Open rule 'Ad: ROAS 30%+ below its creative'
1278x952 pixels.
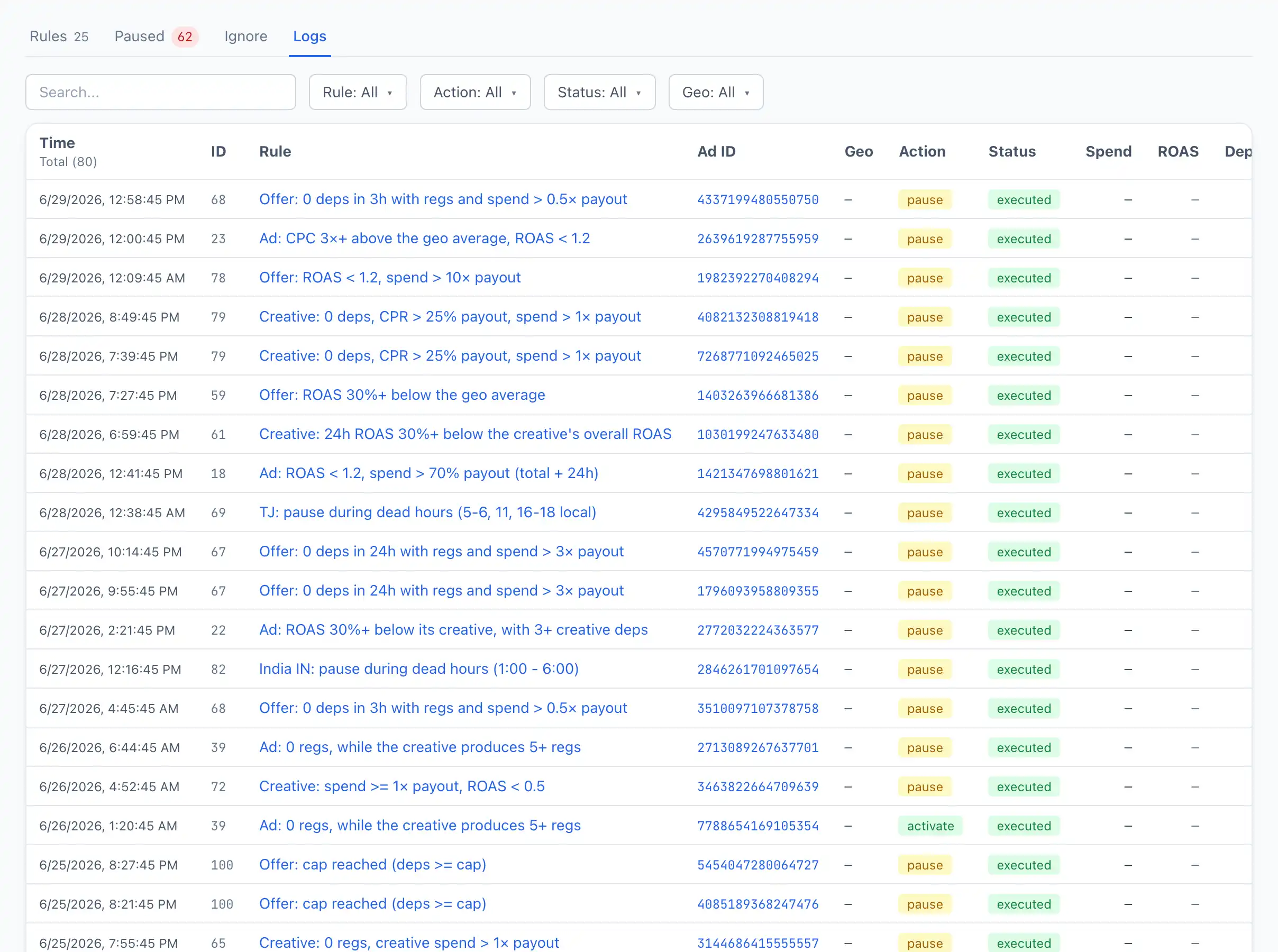pyautogui.click(x=453, y=630)
